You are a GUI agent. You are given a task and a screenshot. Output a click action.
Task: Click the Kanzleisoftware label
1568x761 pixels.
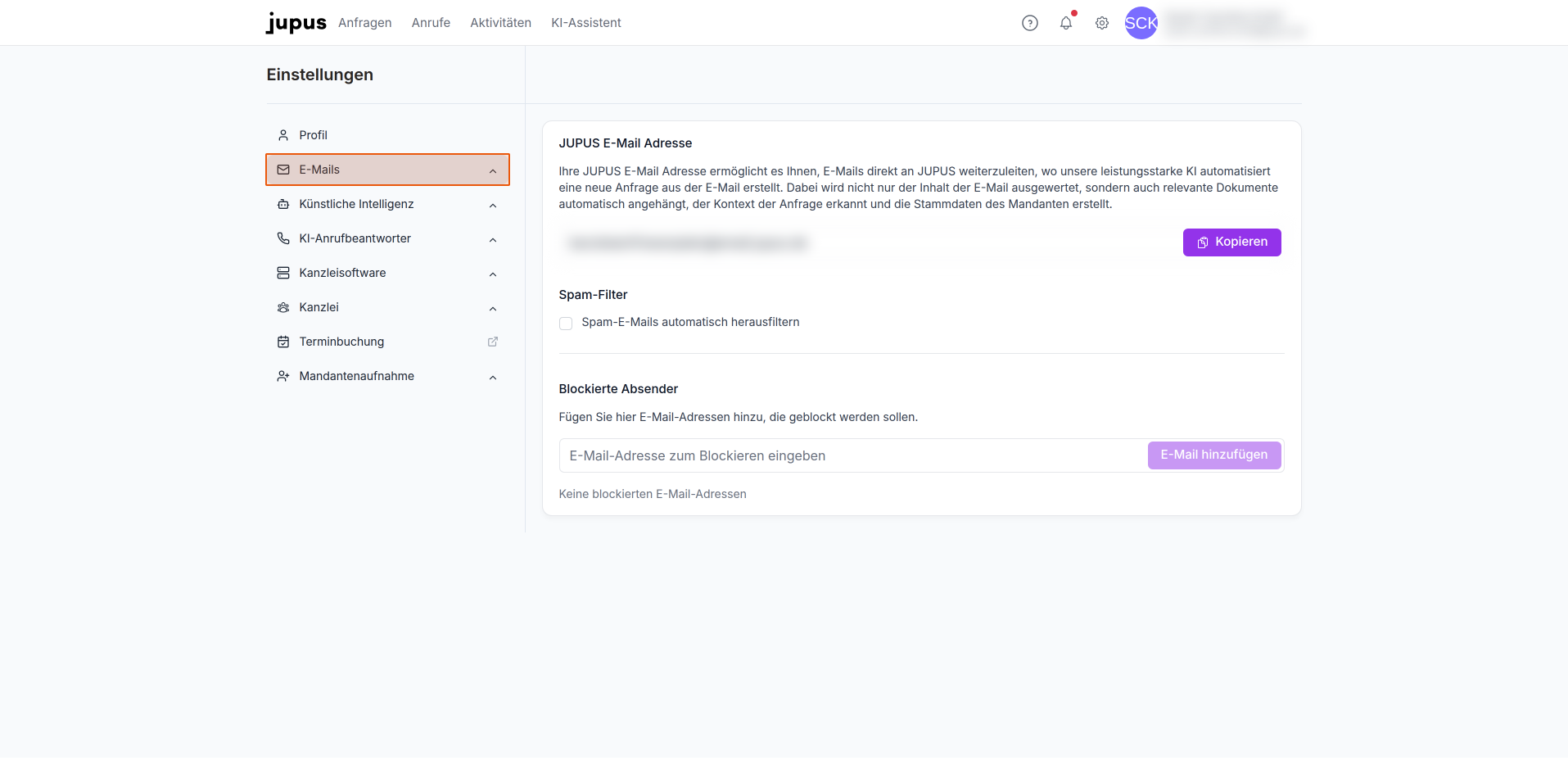tap(343, 273)
